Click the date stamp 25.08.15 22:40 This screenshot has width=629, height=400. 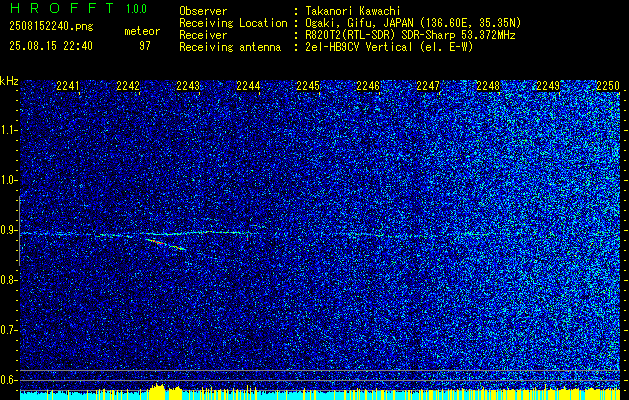51,46
